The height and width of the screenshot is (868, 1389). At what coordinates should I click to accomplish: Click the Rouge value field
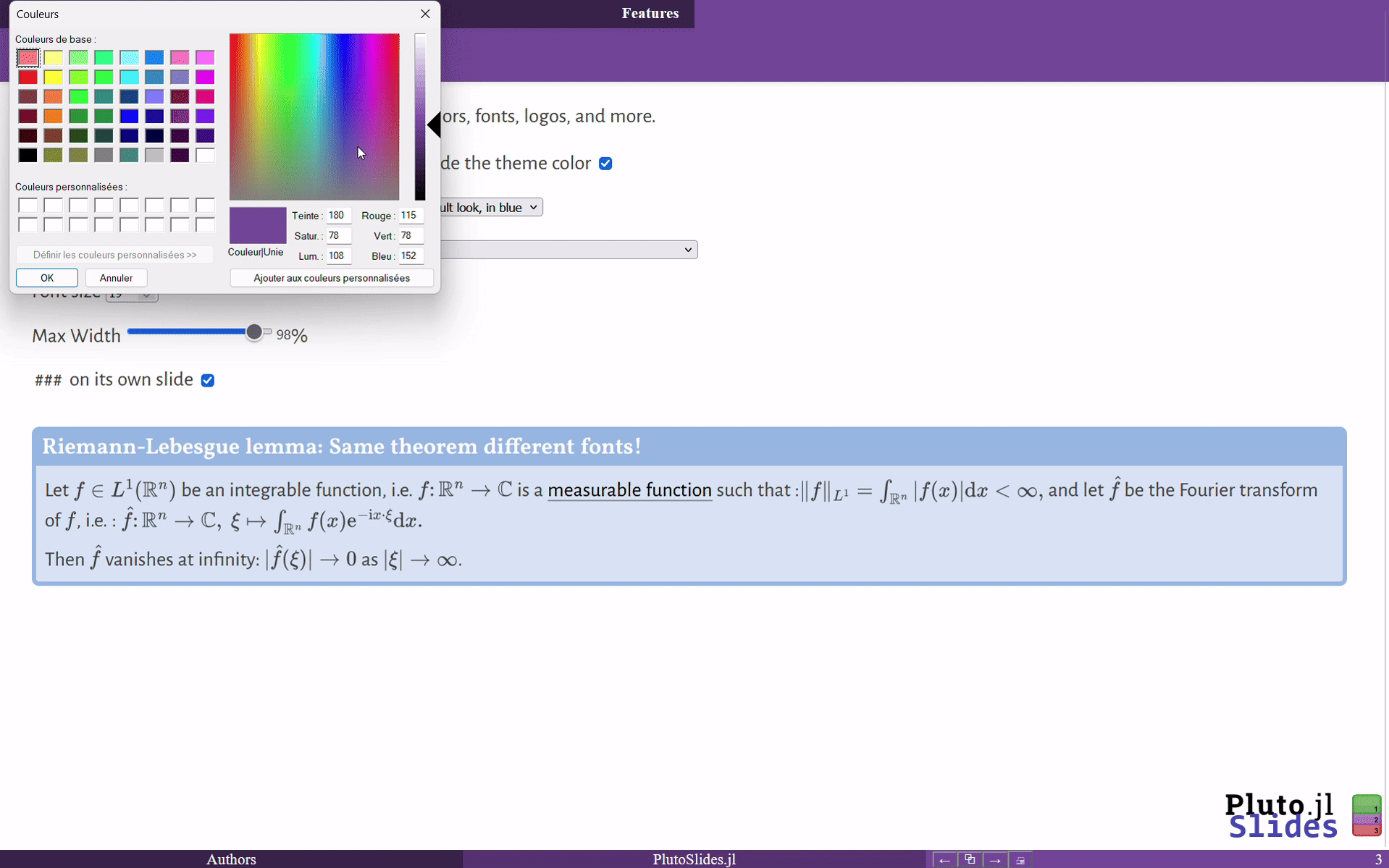coord(411,216)
